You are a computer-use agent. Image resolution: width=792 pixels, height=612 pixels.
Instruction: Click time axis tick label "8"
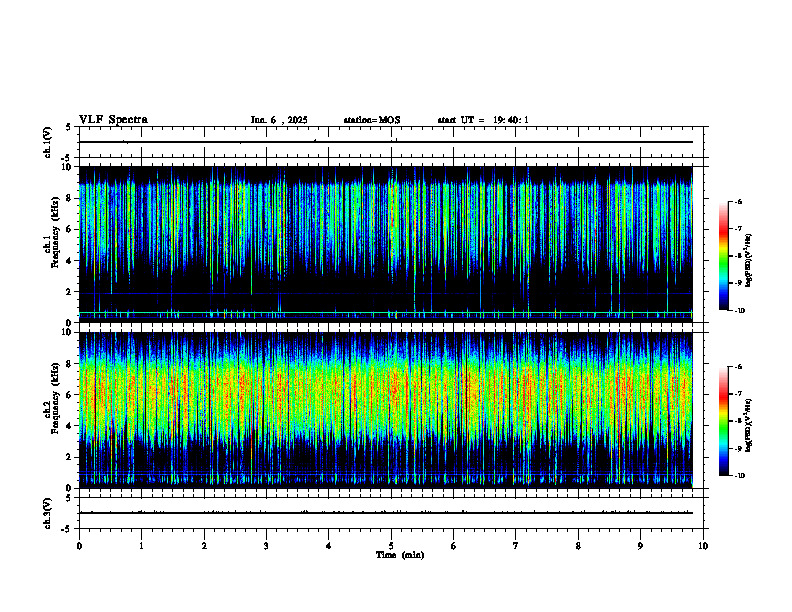pyautogui.click(x=578, y=546)
